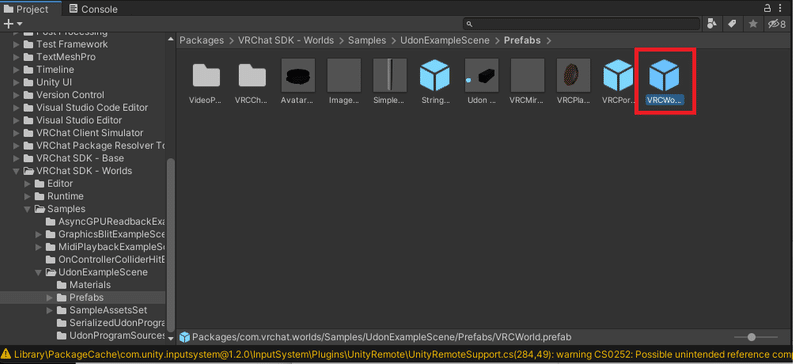Click the Search by Label tag icon
Viewport: 800px width, 364px height.
(732, 23)
